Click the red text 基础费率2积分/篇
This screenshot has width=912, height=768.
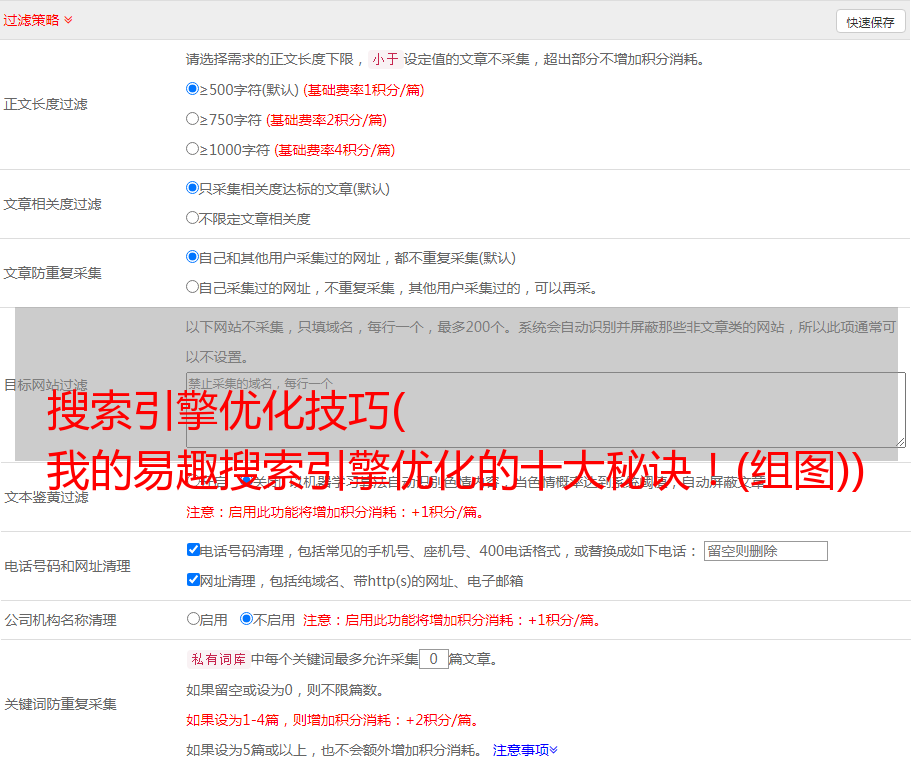[326, 120]
